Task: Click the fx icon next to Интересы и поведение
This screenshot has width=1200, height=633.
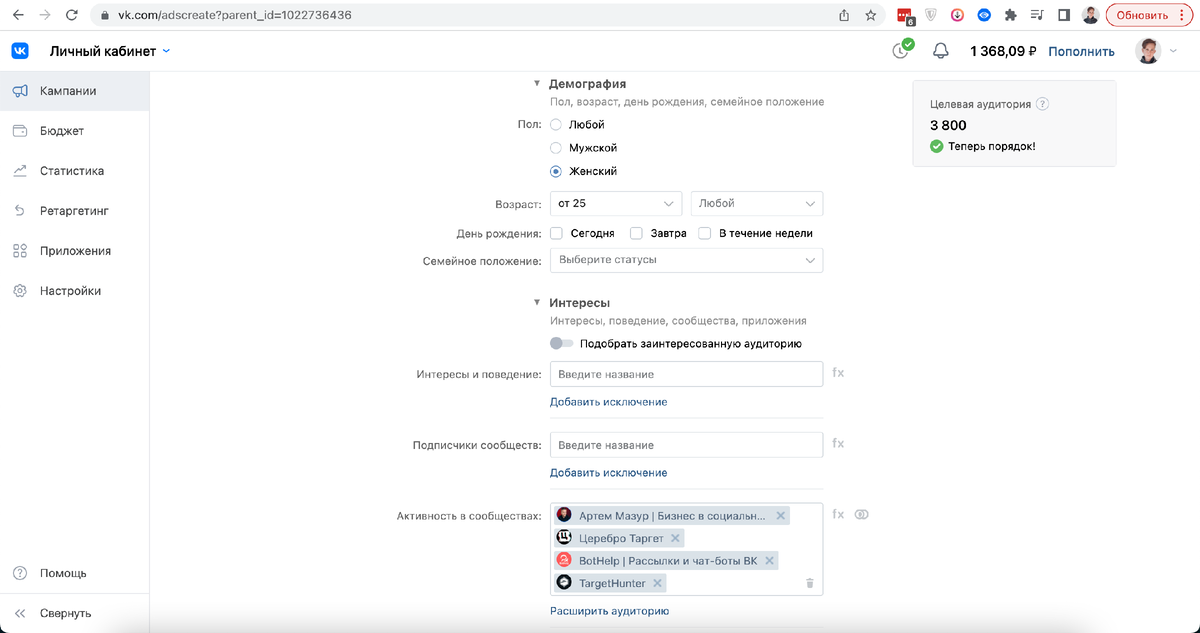Action: point(838,372)
